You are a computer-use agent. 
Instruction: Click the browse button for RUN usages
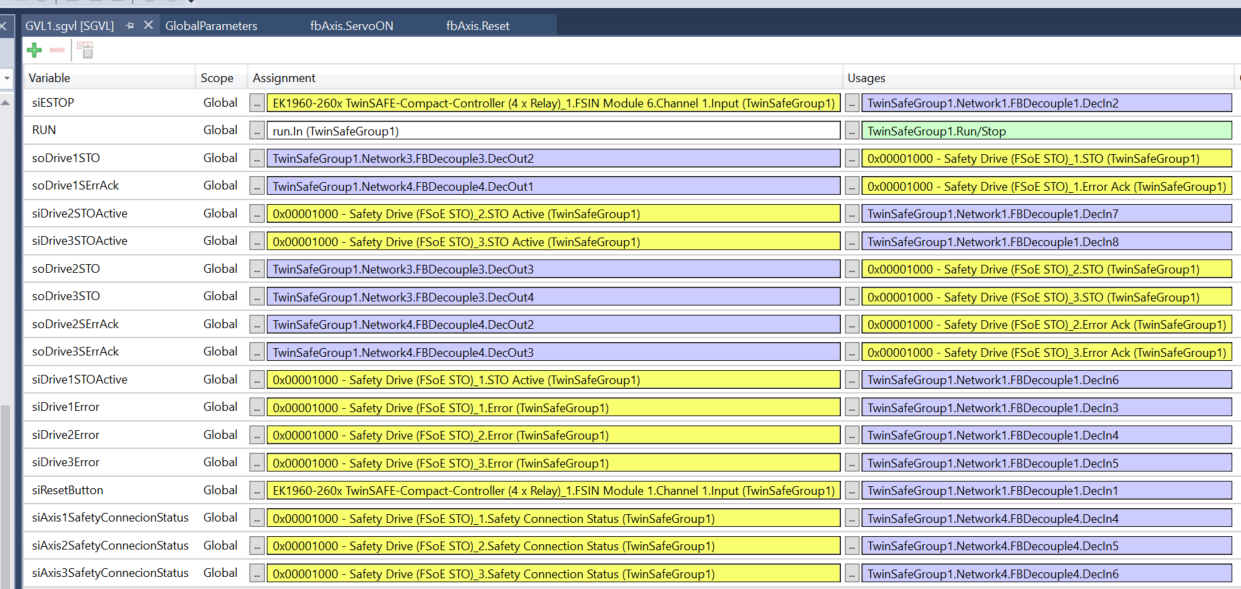[x=852, y=130]
